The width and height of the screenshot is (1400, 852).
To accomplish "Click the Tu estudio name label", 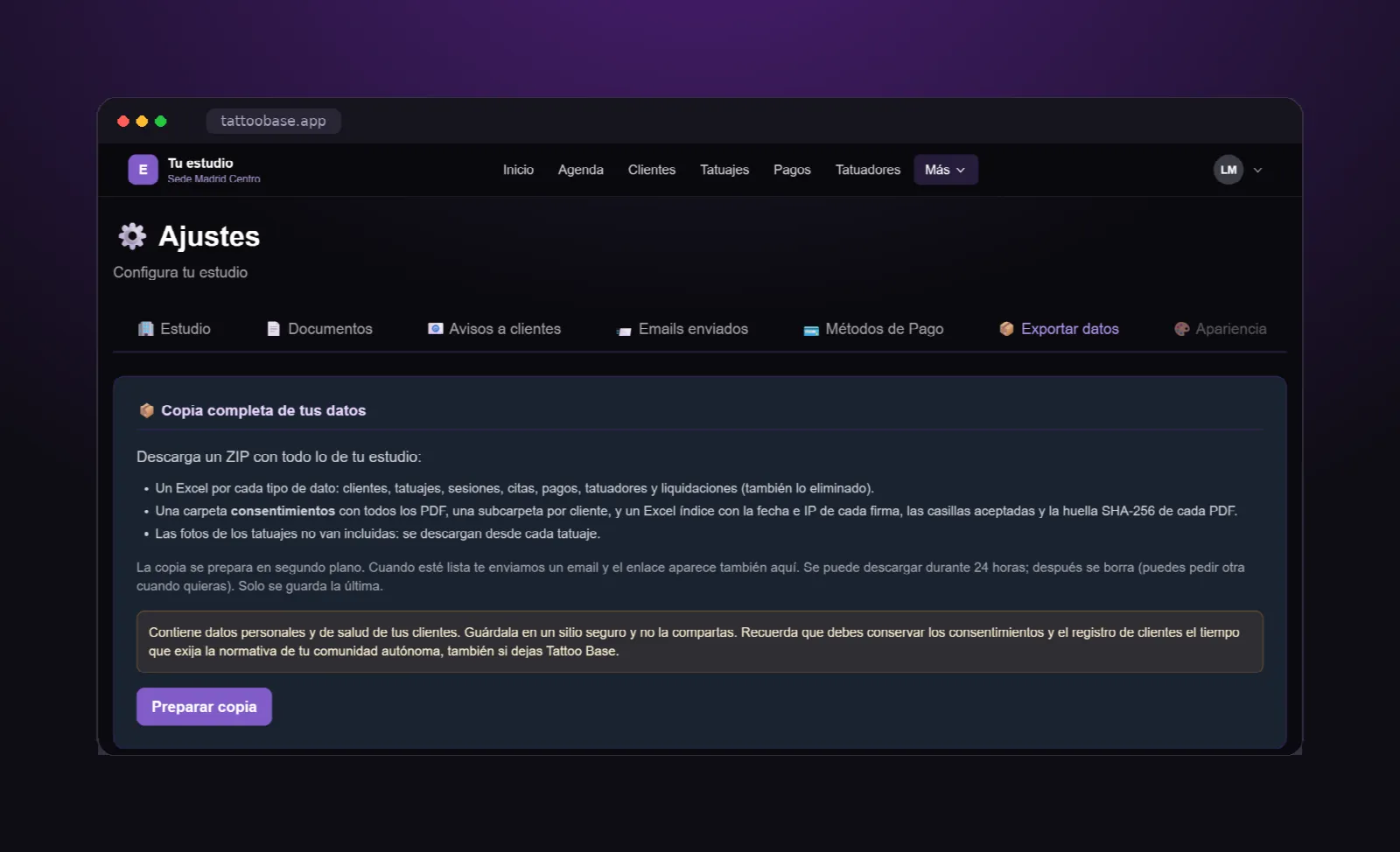I will (x=200, y=163).
